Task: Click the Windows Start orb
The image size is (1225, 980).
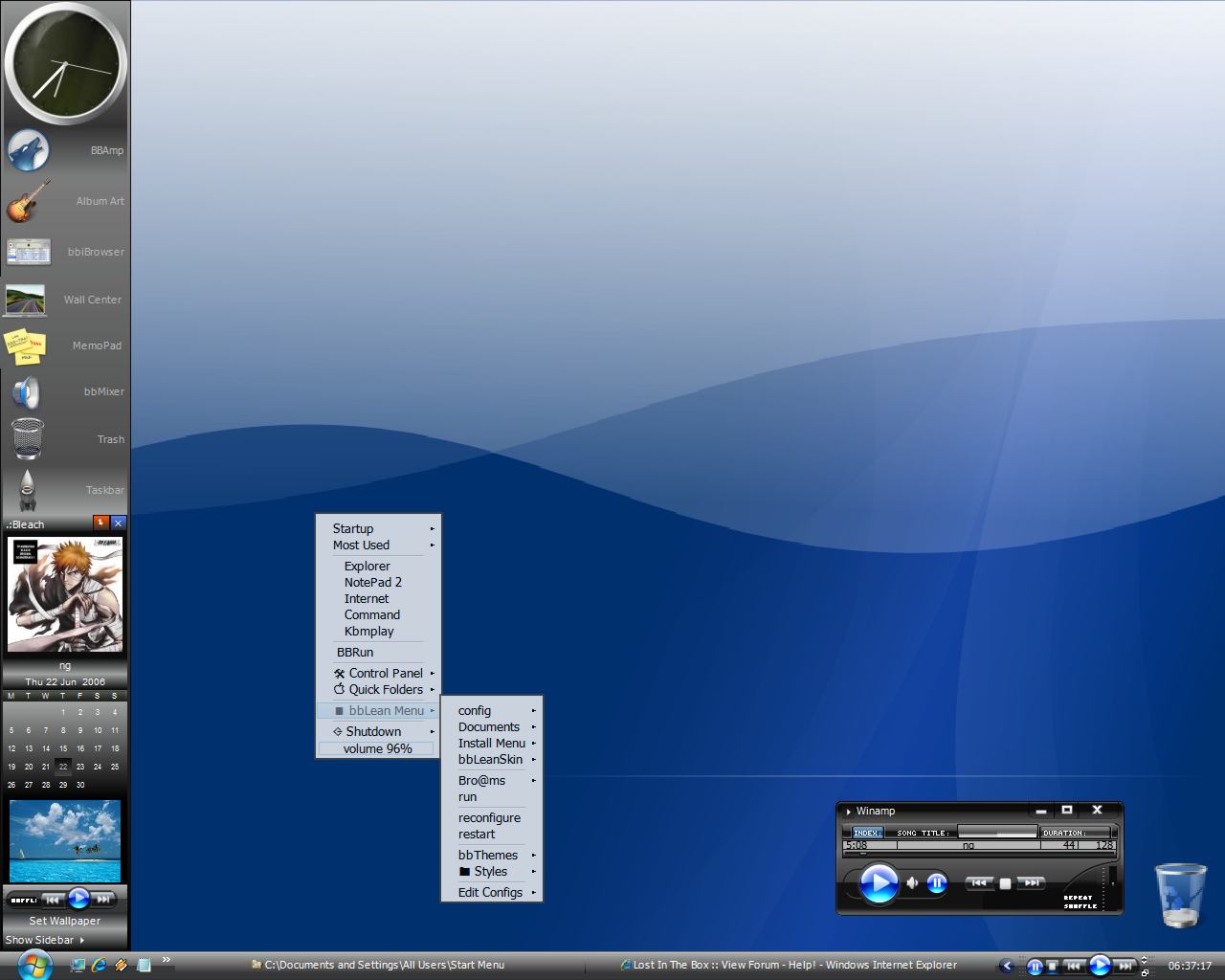Action: [x=34, y=964]
